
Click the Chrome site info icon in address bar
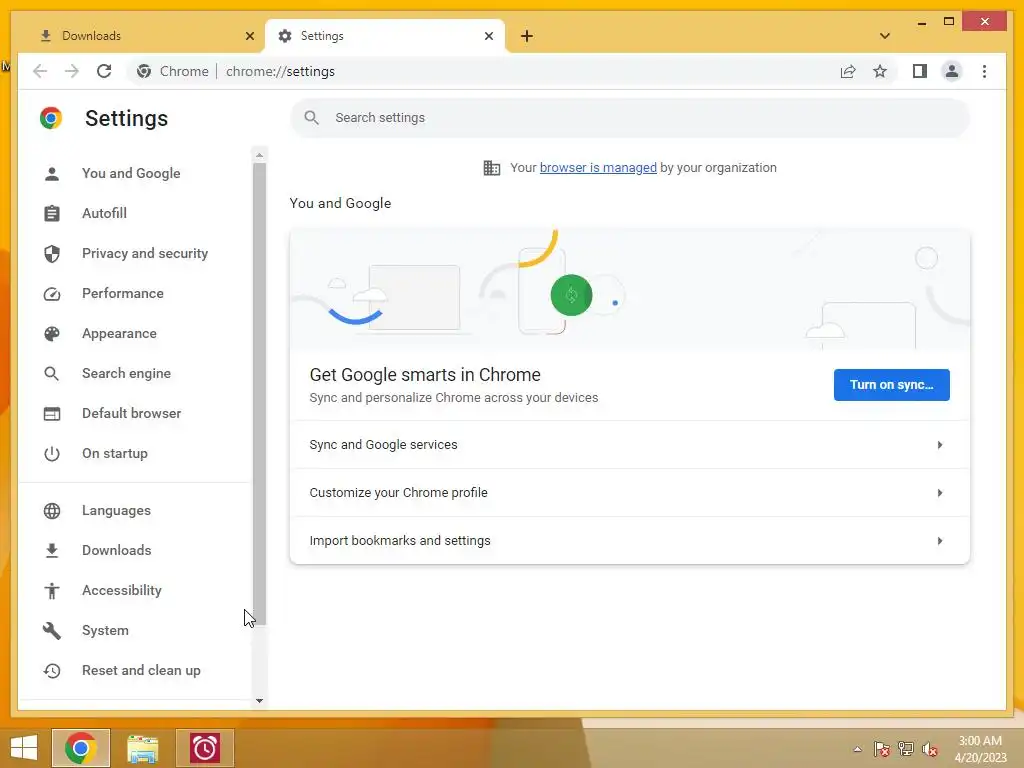click(144, 71)
